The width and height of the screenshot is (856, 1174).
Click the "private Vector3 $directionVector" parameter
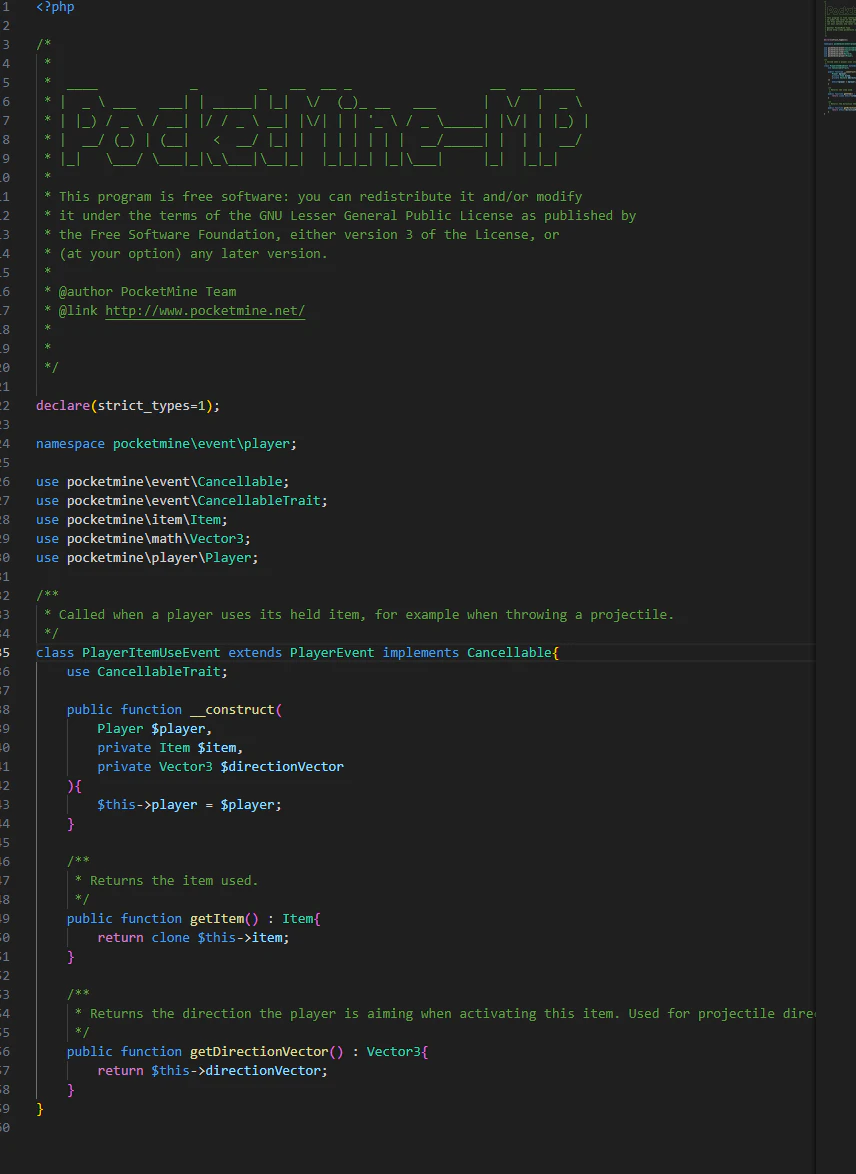(221, 767)
